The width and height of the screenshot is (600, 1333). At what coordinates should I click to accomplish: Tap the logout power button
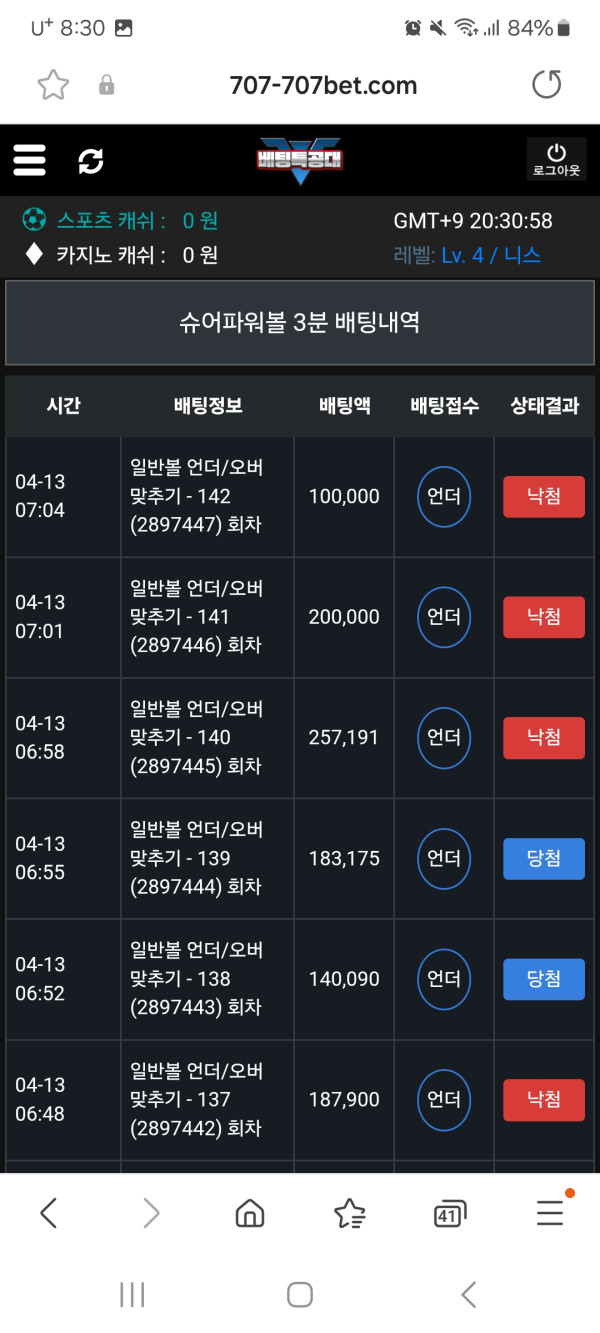pos(556,160)
